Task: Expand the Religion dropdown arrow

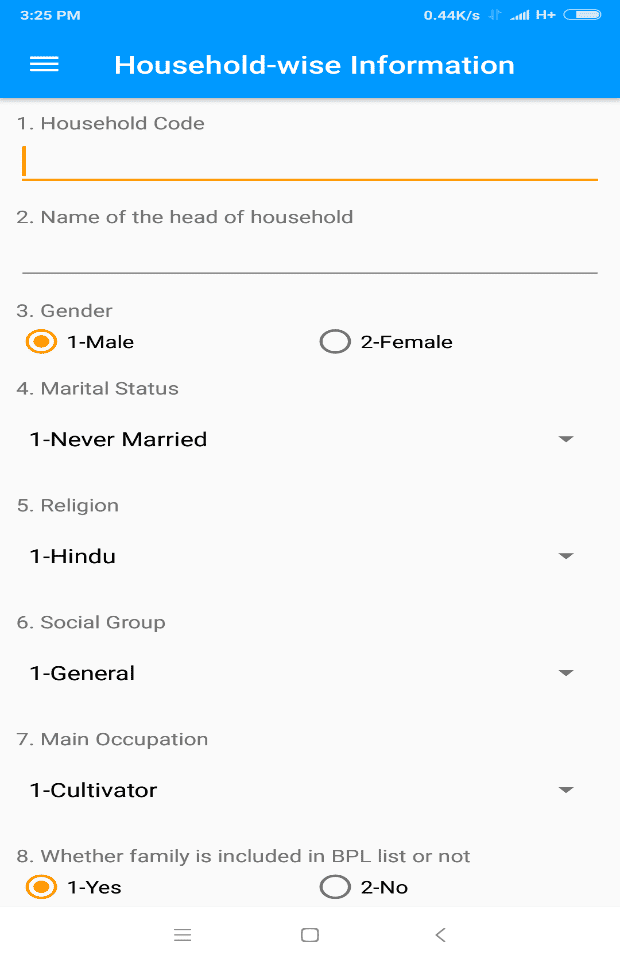Action: (566, 556)
